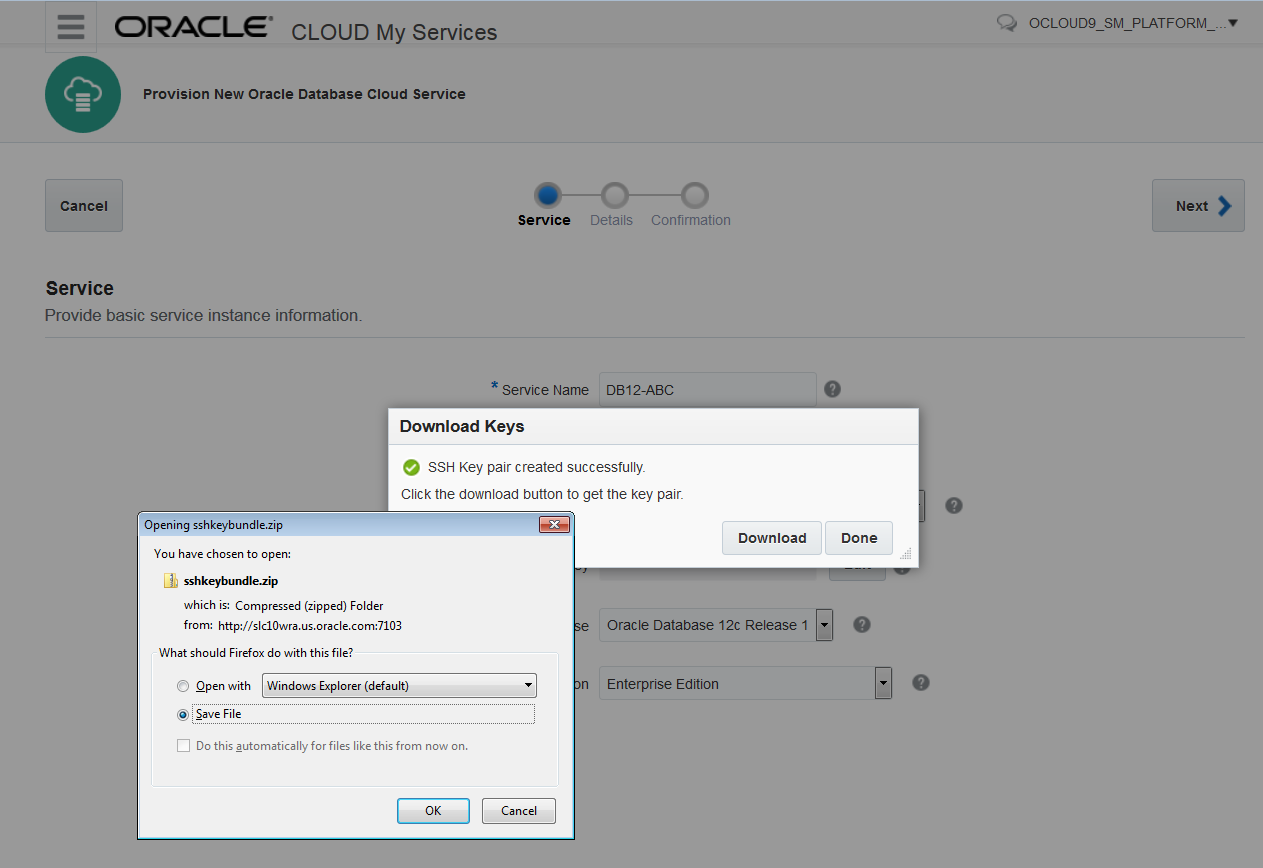Select the Open with radio button
Image resolution: width=1263 pixels, height=868 pixels.
pos(181,686)
